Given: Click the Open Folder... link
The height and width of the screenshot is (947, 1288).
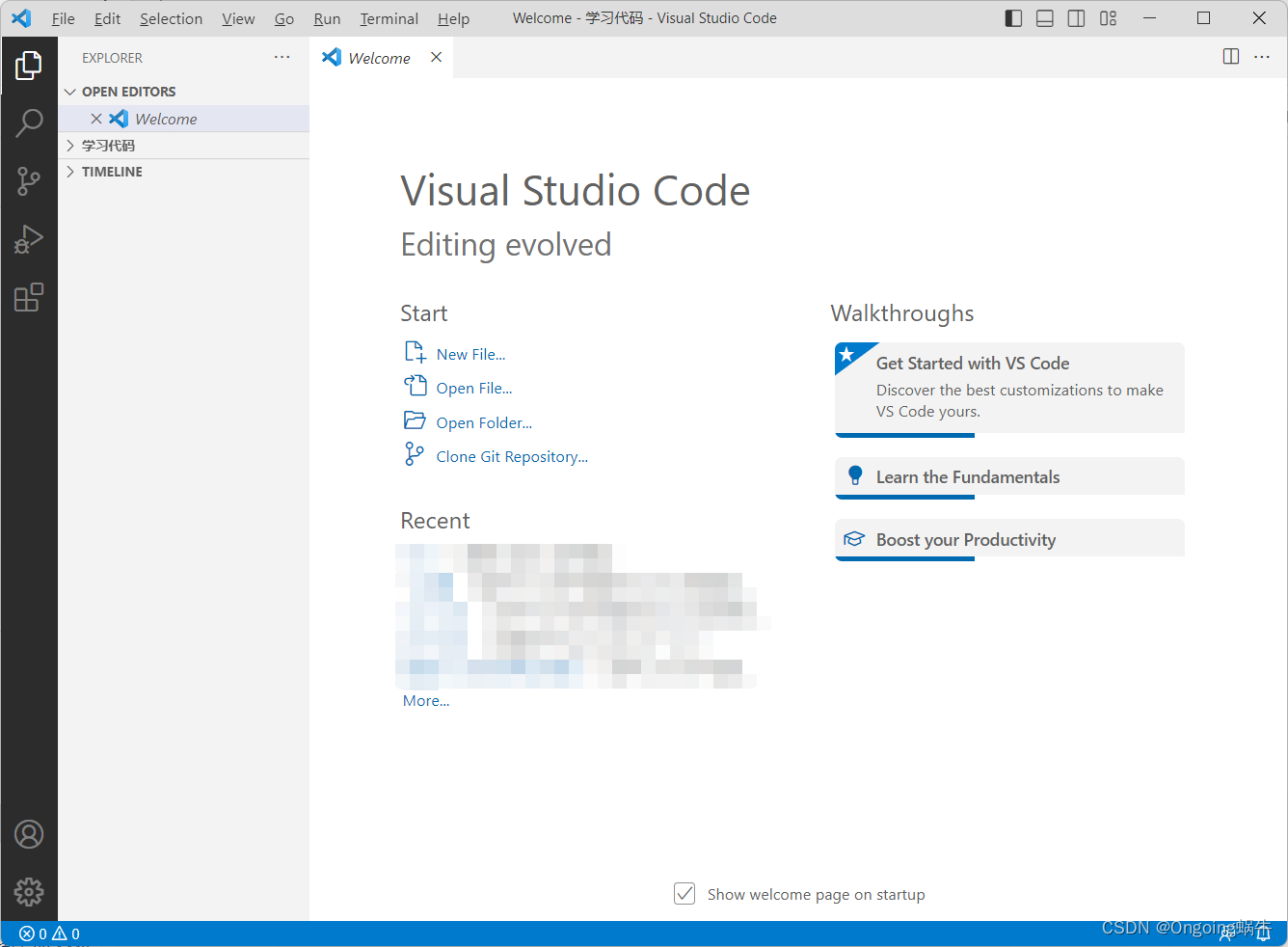Looking at the screenshot, I should [484, 422].
